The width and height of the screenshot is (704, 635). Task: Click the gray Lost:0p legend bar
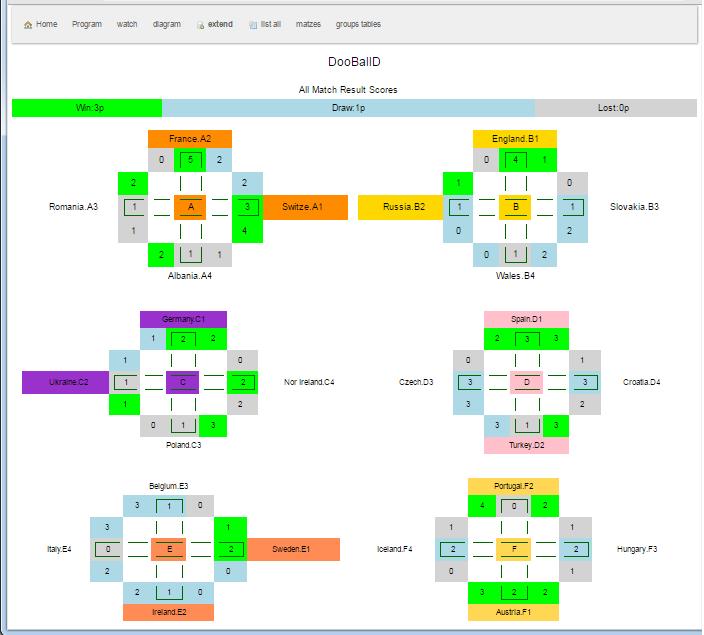(x=615, y=108)
